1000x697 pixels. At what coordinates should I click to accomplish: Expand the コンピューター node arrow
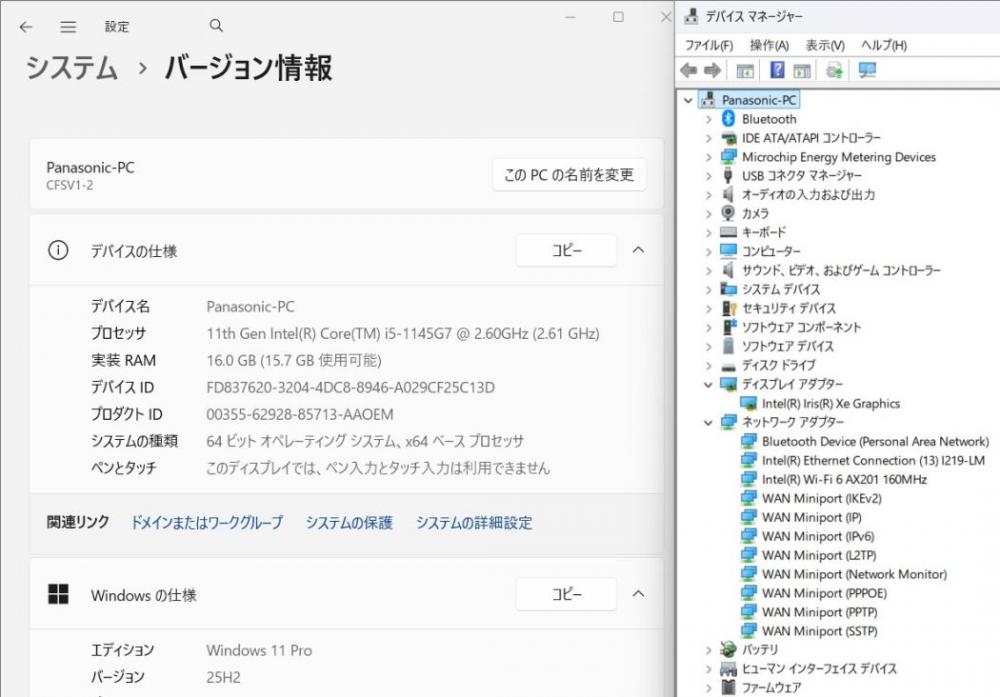point(709,251)
